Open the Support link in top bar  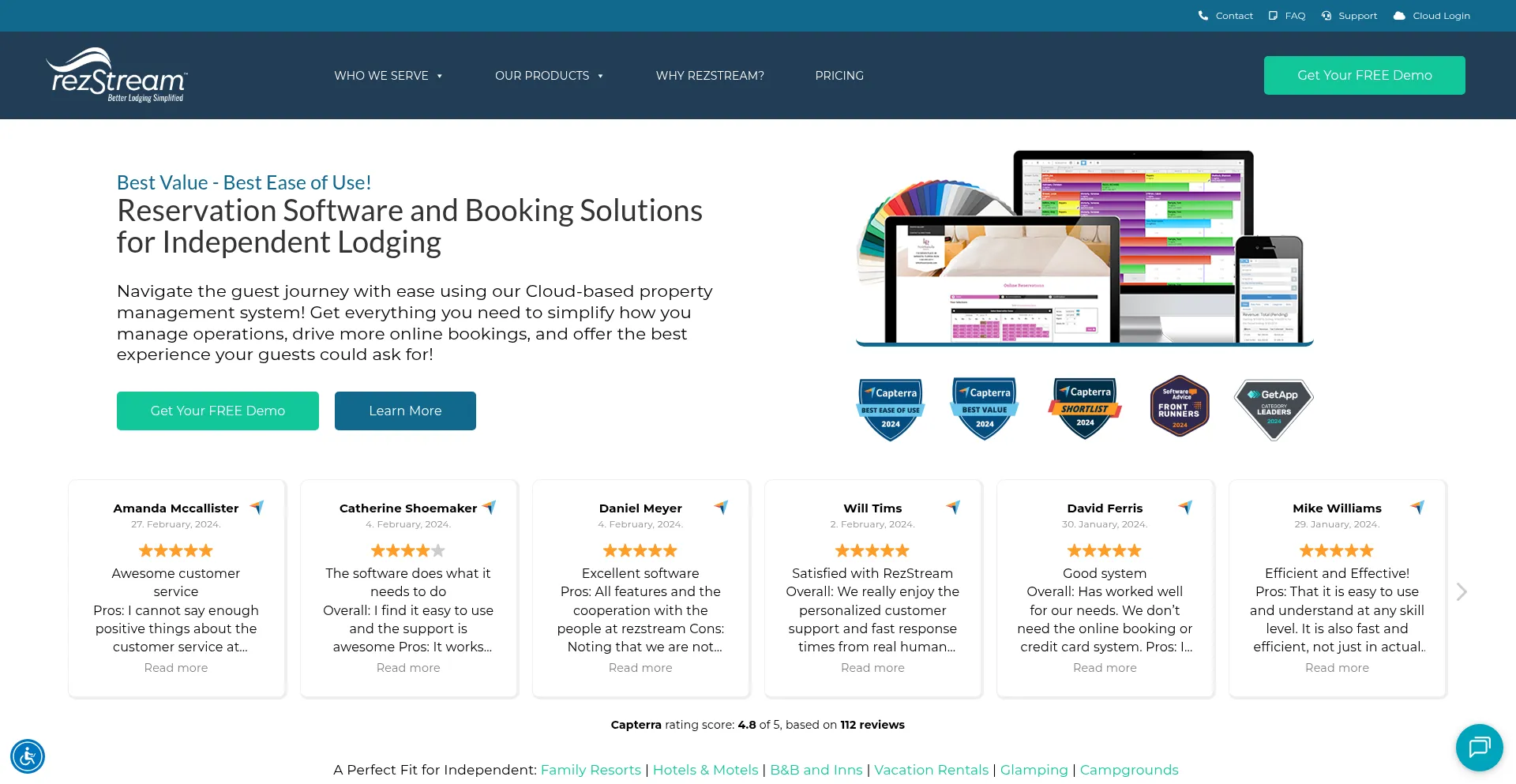[x=1357, y=16]
